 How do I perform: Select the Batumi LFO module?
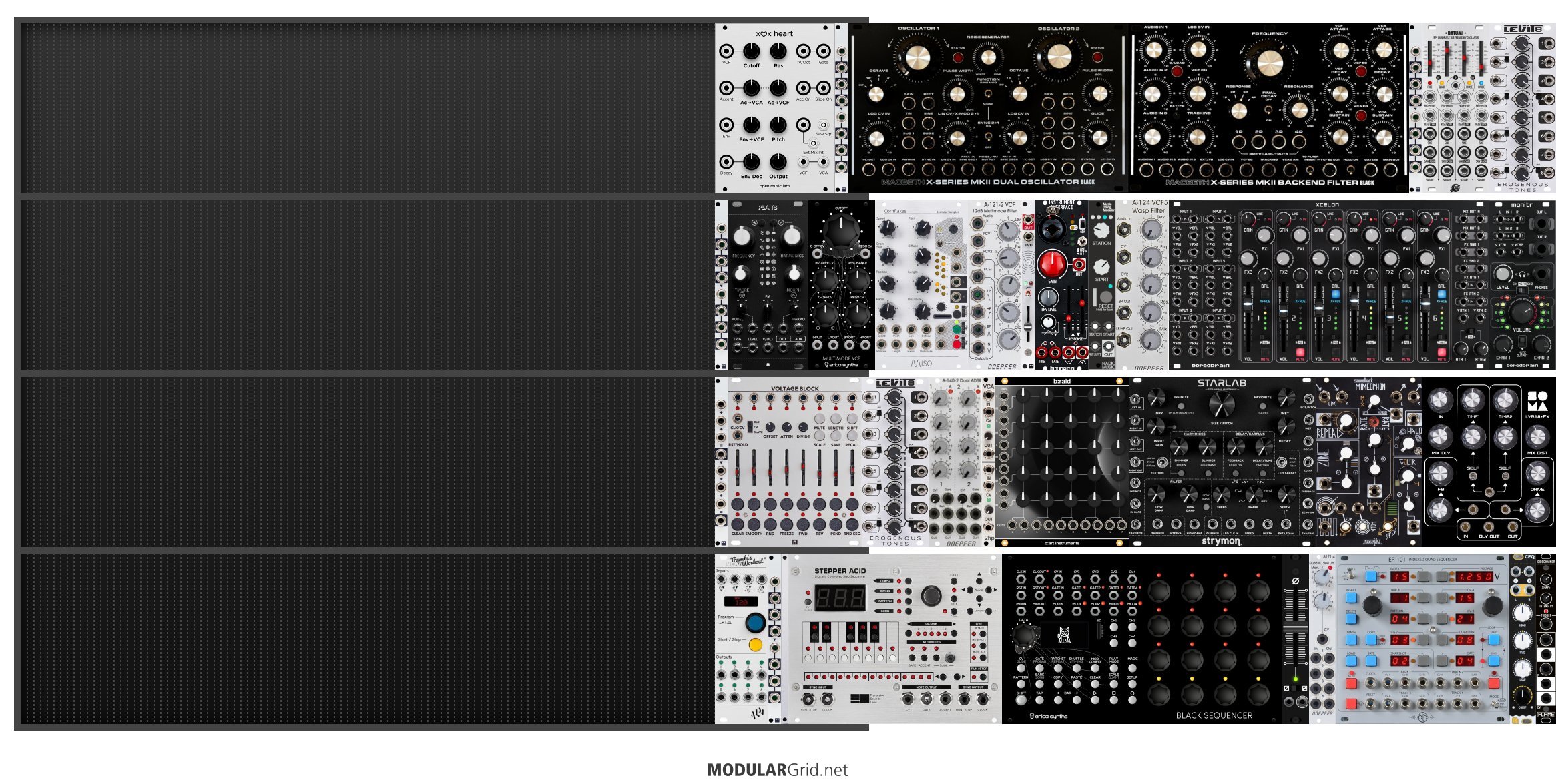click(x=1456, y=109)
